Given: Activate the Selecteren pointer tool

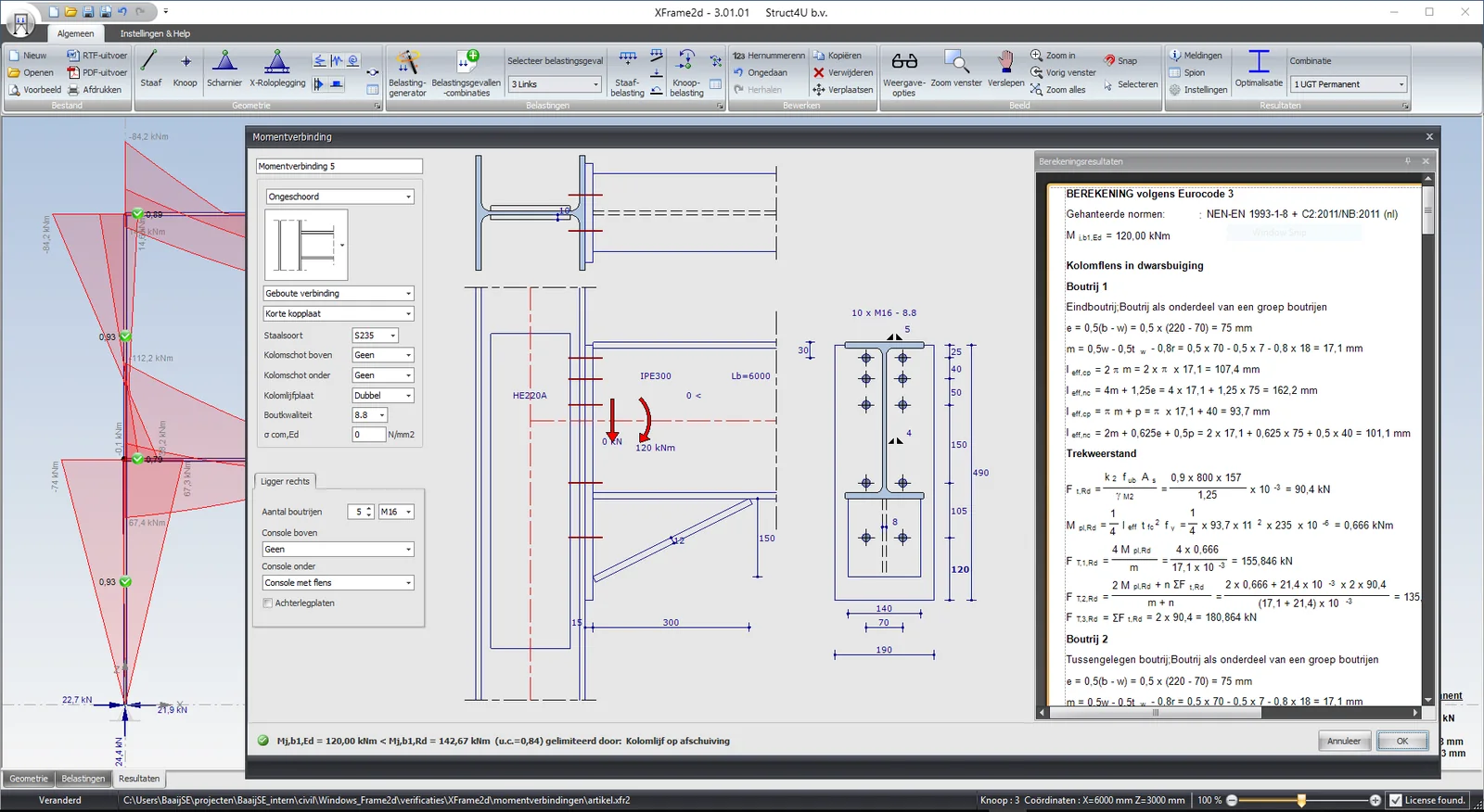Looking at the screenshot, I should click(x=1131, y=84).
